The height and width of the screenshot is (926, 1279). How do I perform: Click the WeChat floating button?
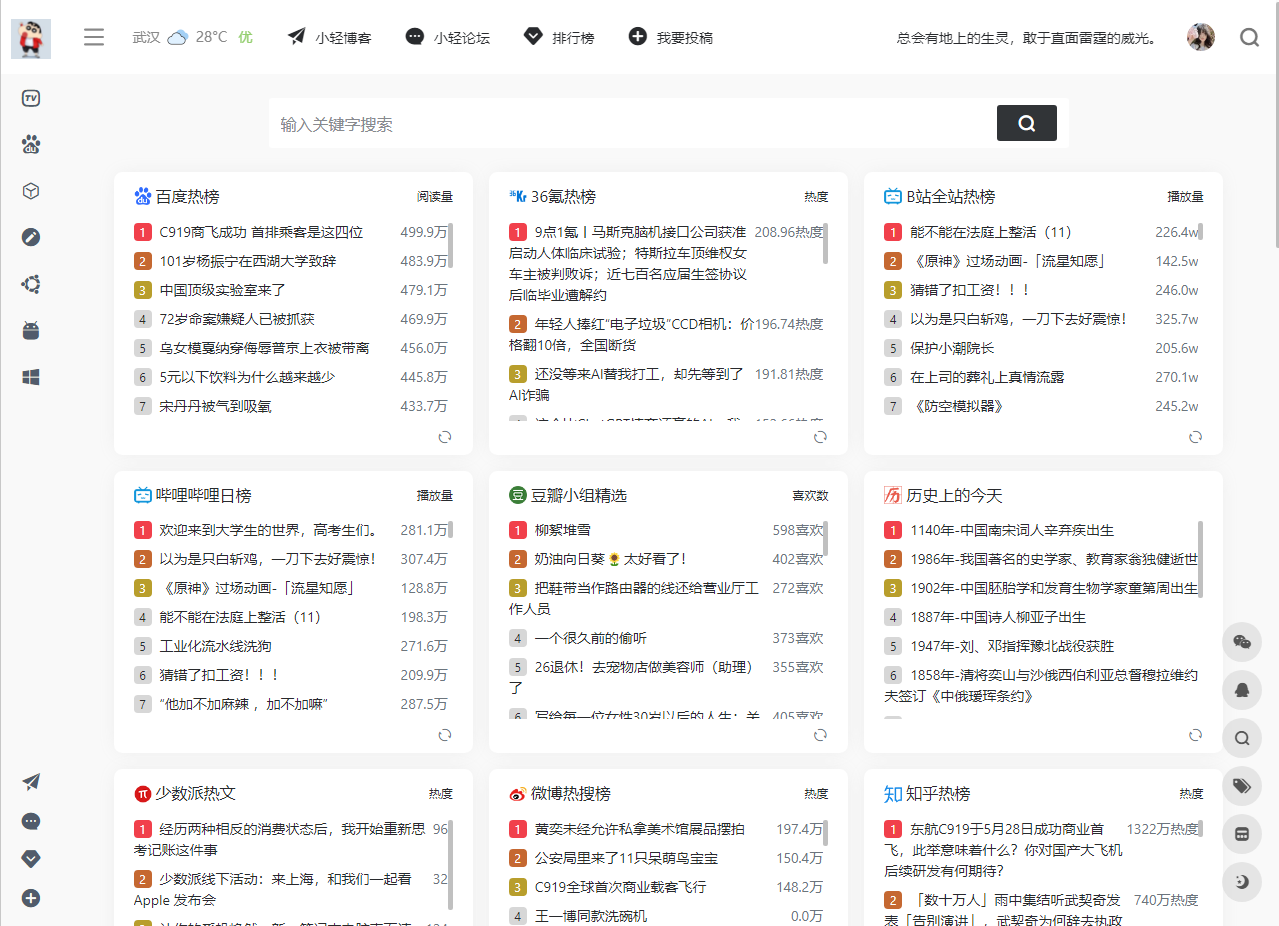pos(1242,643)
